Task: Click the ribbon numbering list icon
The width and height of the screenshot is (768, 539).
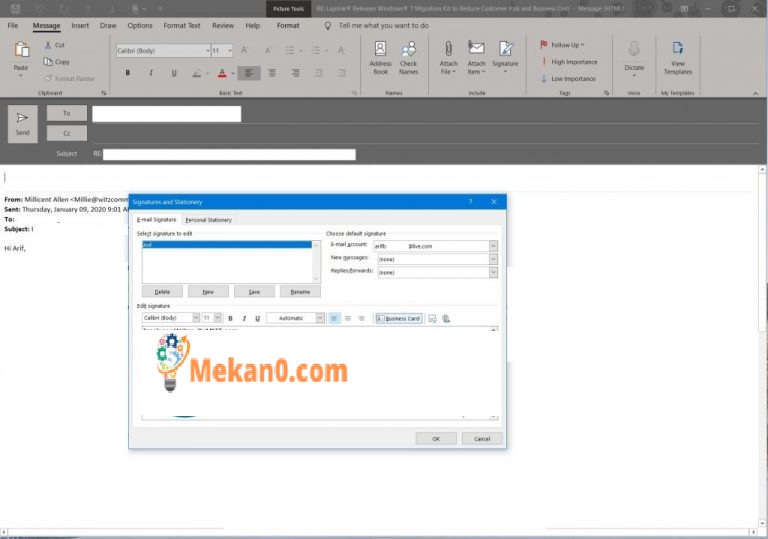Action: point(316,50)
